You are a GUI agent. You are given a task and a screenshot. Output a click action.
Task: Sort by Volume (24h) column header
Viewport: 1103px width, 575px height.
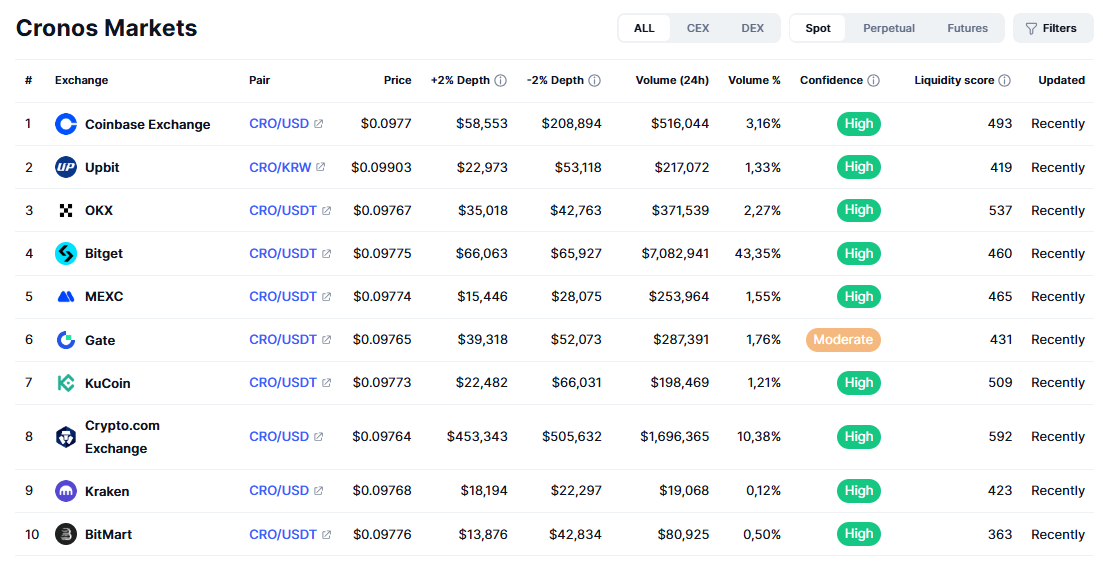point(672,80)
